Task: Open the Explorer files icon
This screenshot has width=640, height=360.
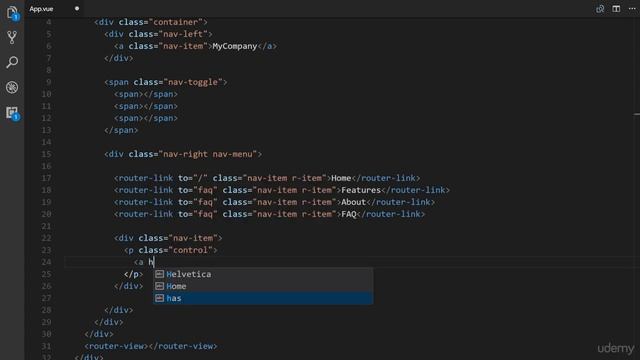Action: 12,13
